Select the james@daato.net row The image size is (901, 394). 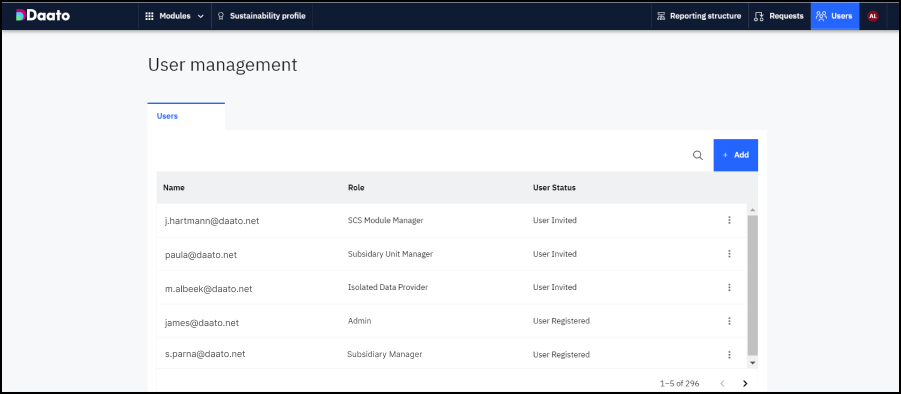[x=452, y=321]
